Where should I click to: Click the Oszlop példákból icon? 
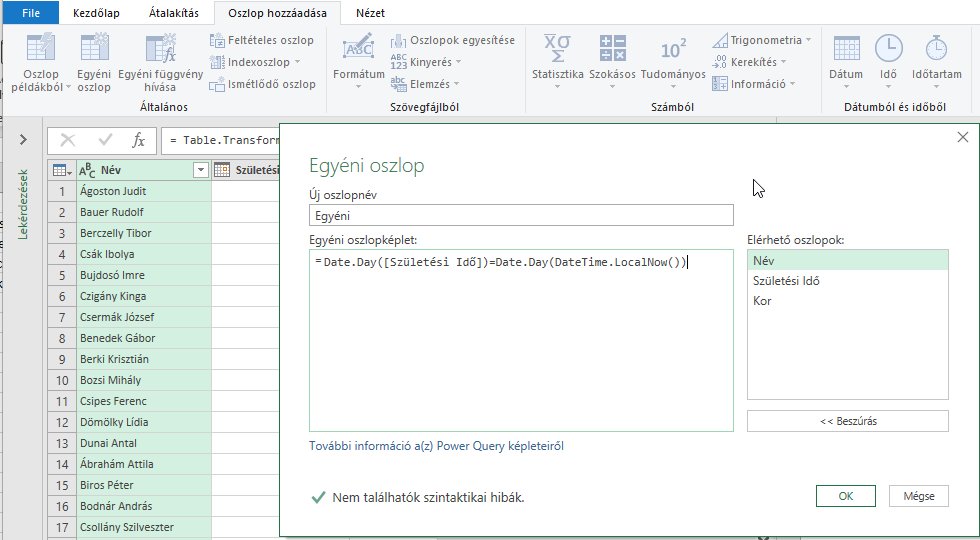pos(41,48)
